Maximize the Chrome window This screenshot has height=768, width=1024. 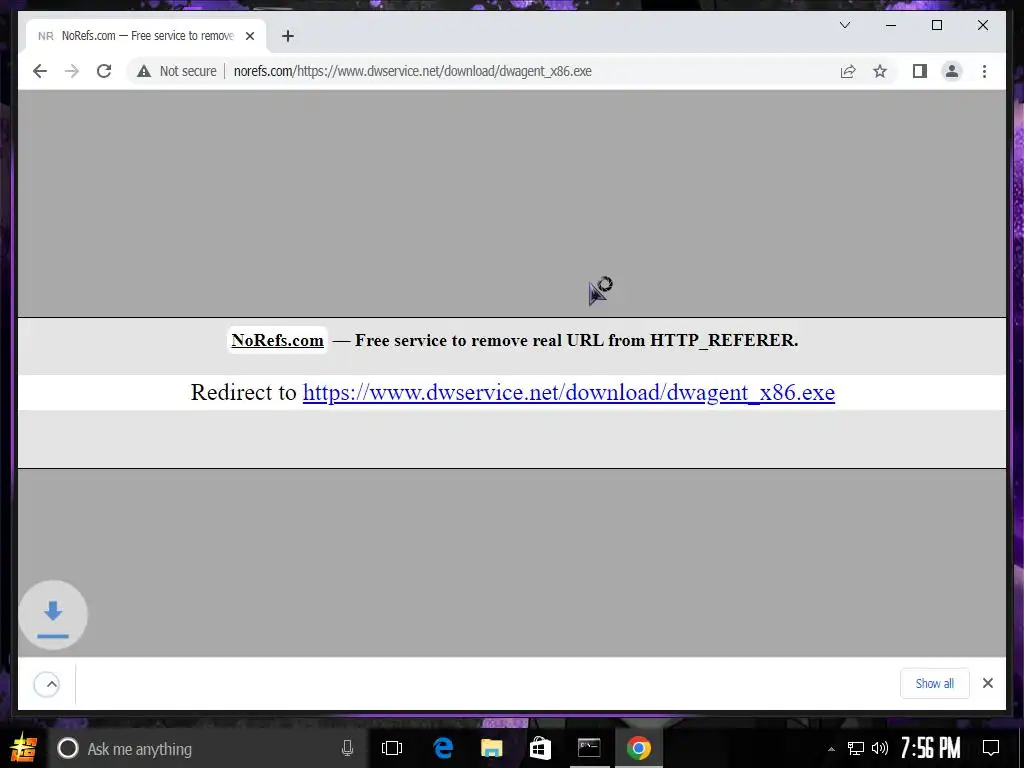(936, 25)
